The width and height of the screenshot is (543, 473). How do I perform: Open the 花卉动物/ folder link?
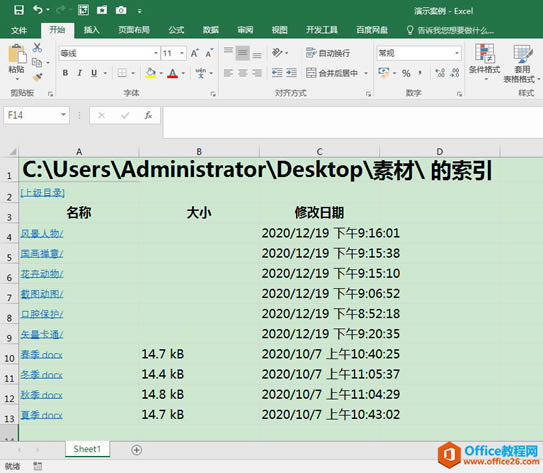[x=42, y=274]
